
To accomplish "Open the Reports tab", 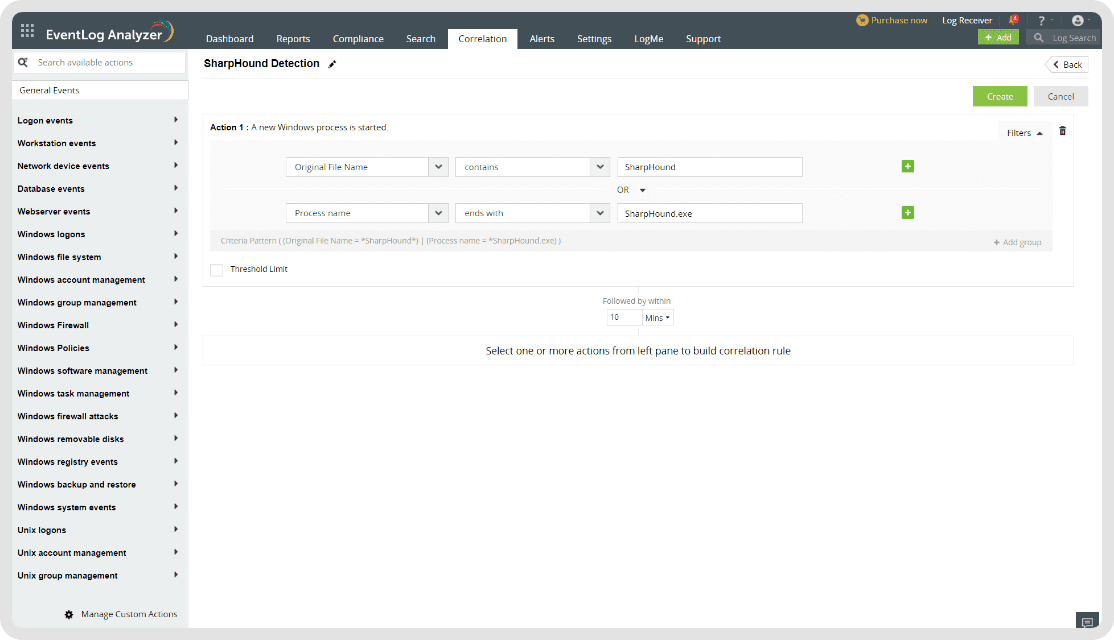I will [x=293, y=38].
